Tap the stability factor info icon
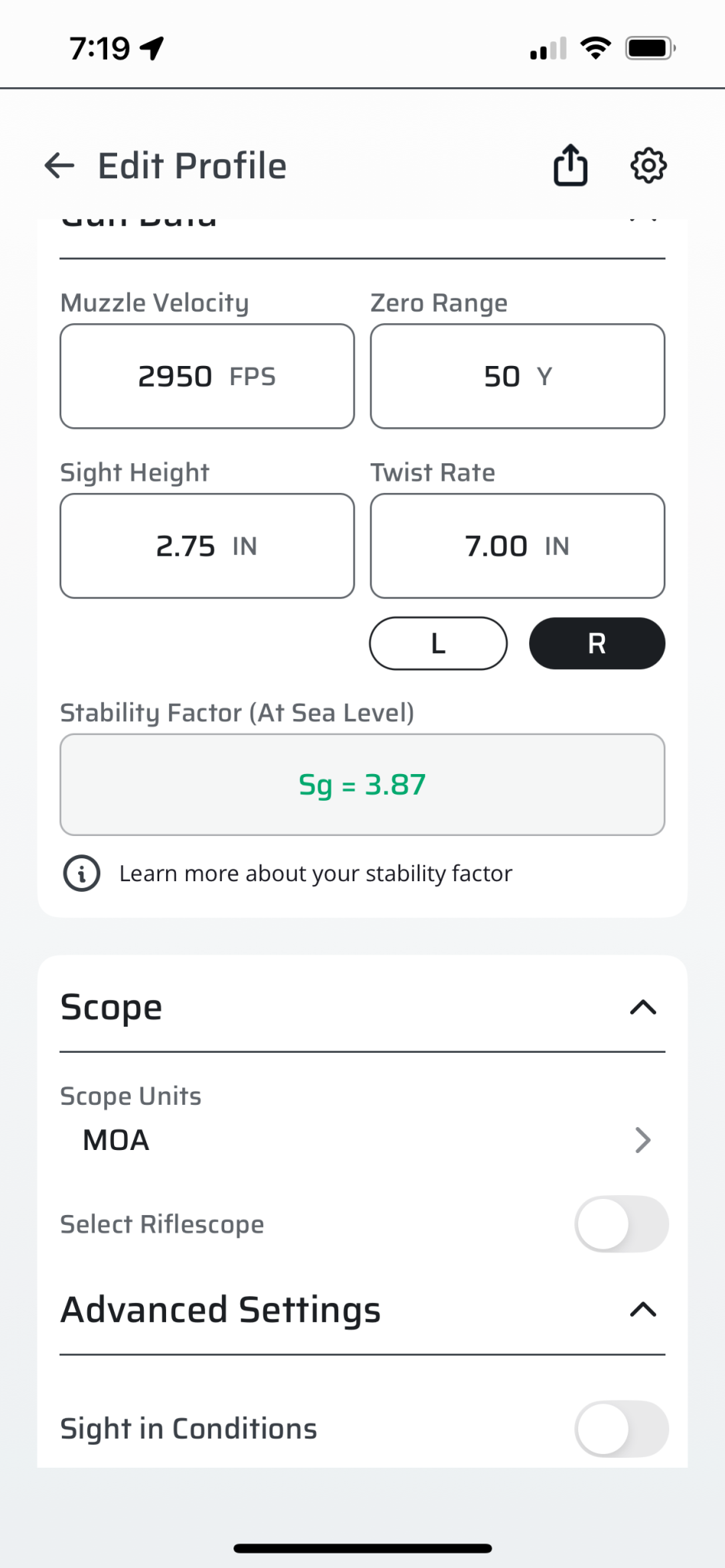 tap(81, 874)
